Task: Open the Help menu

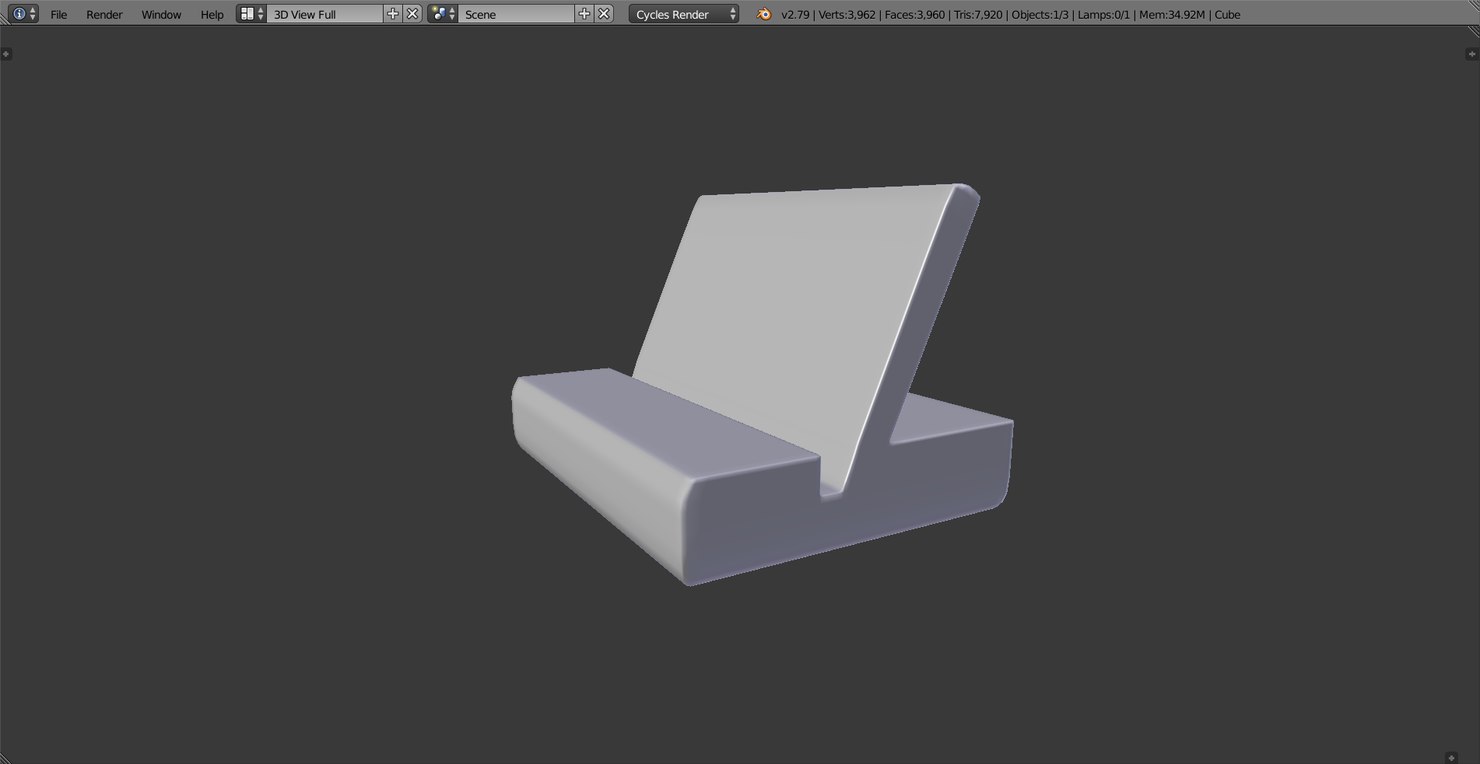Action: (x=211, y=14)
